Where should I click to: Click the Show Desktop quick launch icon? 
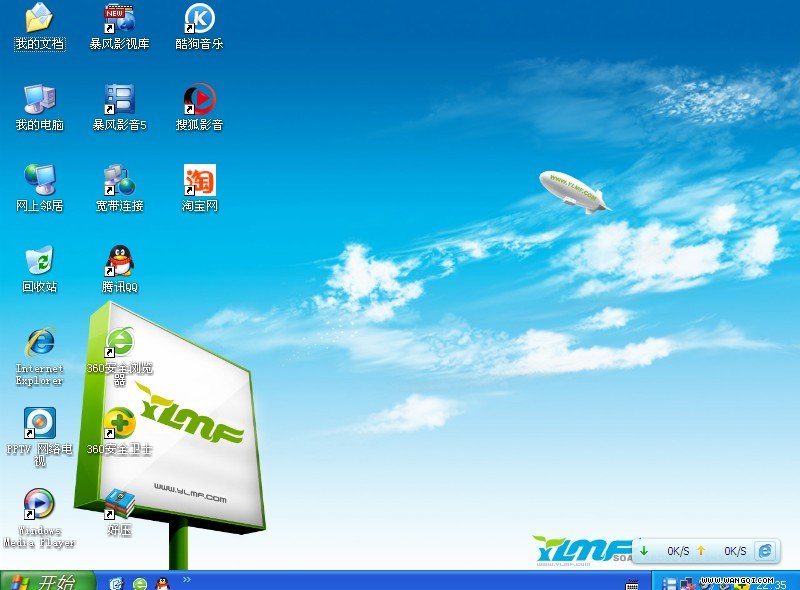[x=117, y=583]
